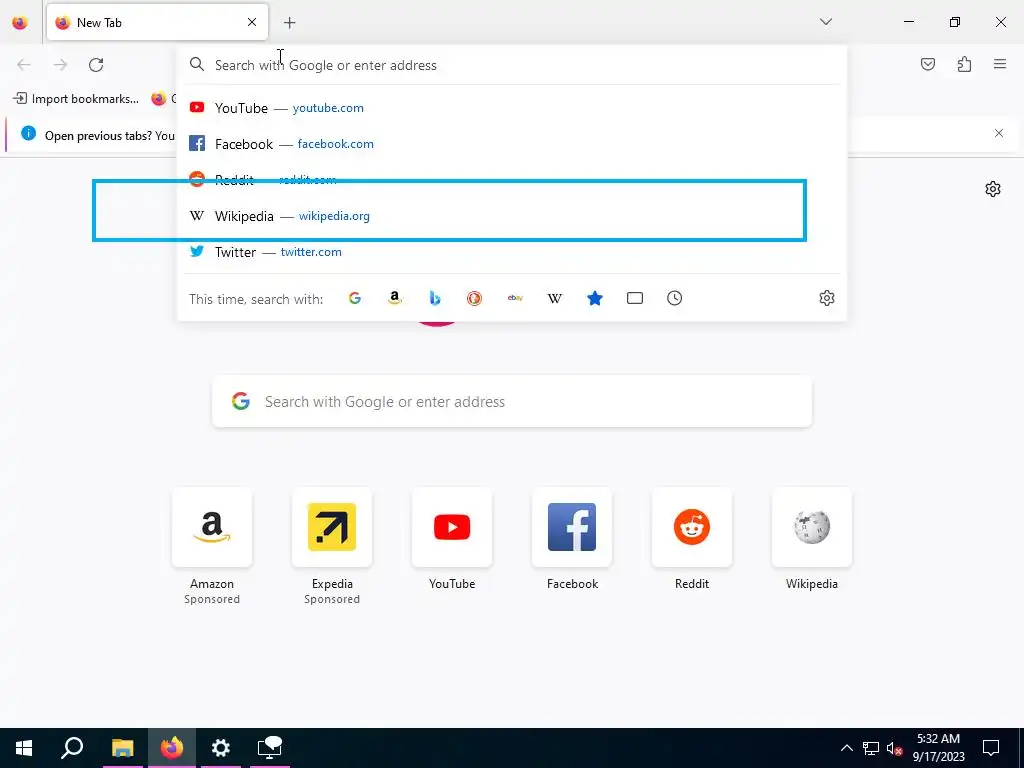
Task: Open the taskbar clock and date
Action: [x=938, y=748]
